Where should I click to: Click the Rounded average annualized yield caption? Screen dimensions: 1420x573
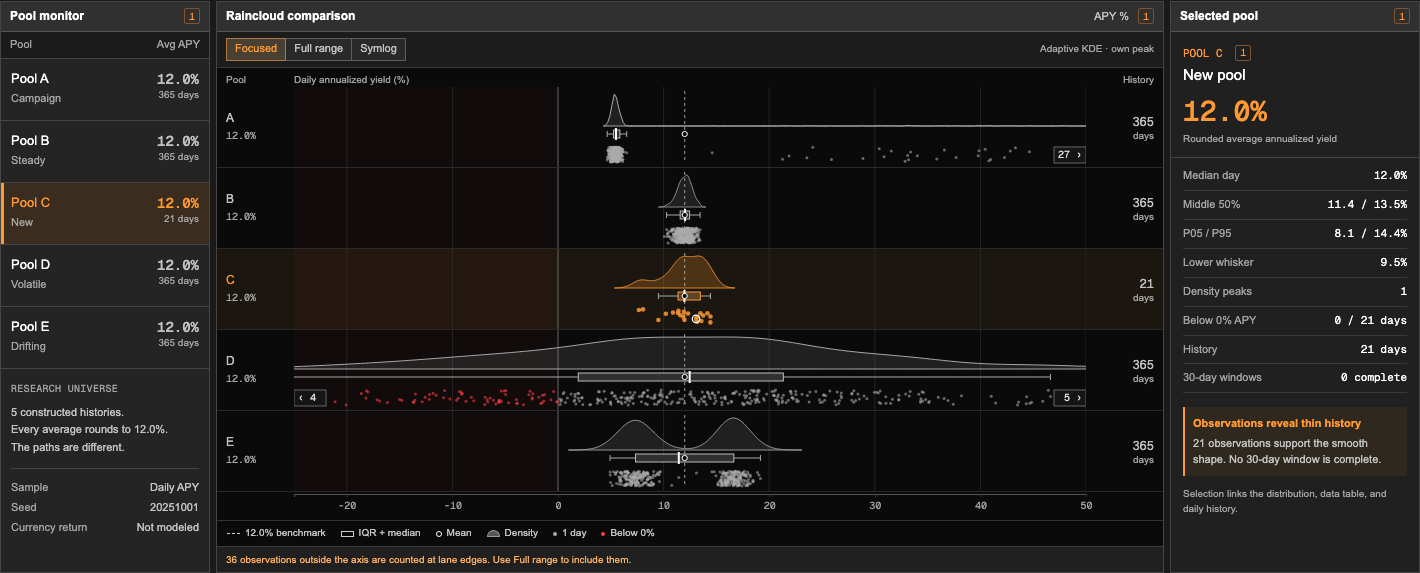(x=1260, y=139)
